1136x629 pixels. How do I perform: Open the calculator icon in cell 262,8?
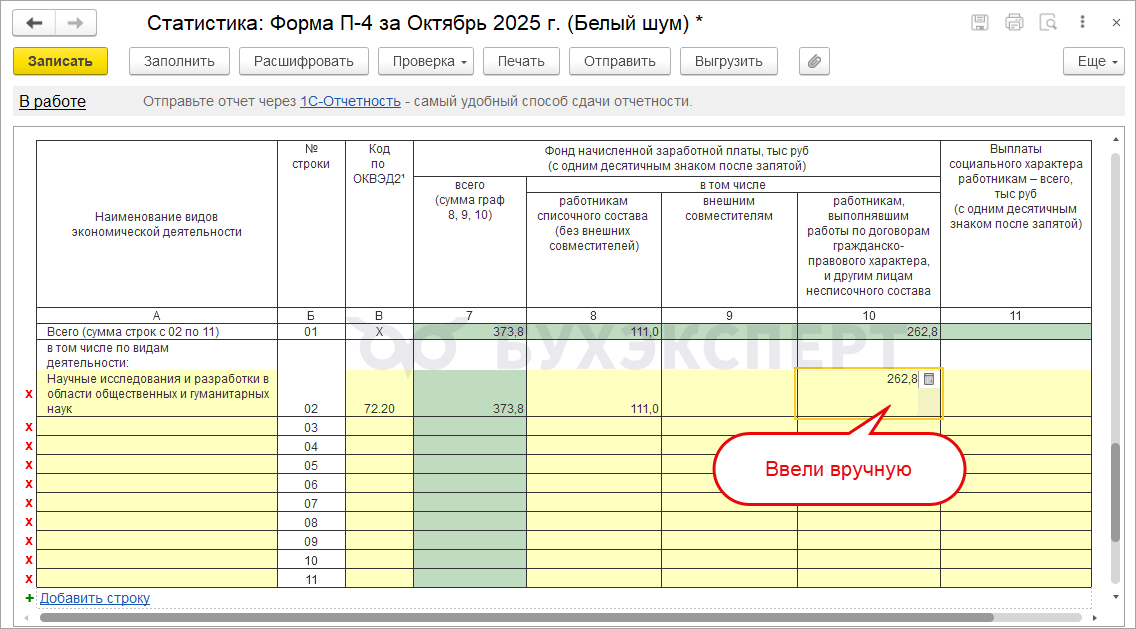929,379
